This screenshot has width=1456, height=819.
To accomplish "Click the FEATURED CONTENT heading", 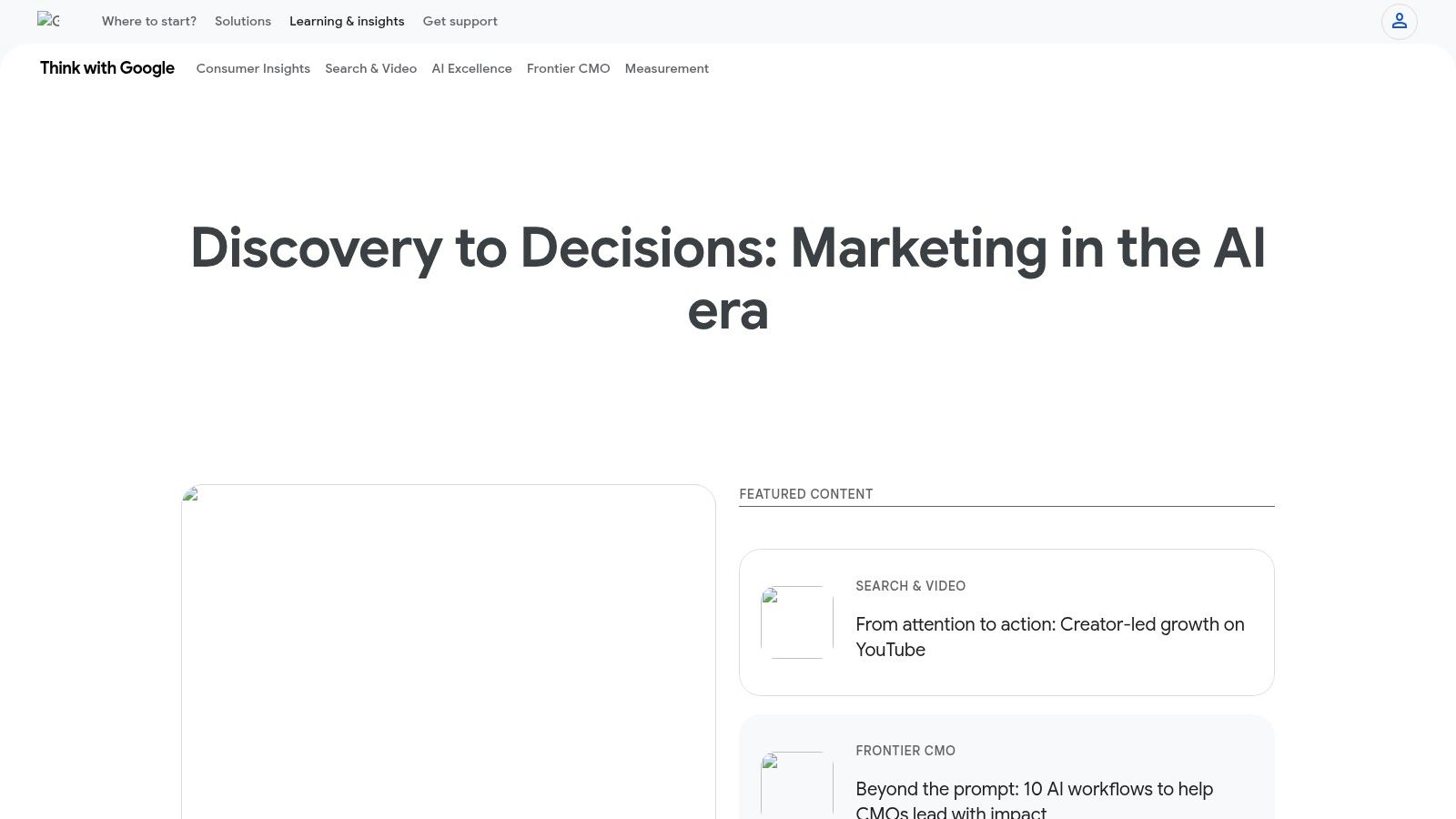I will [x=805, y=494].
